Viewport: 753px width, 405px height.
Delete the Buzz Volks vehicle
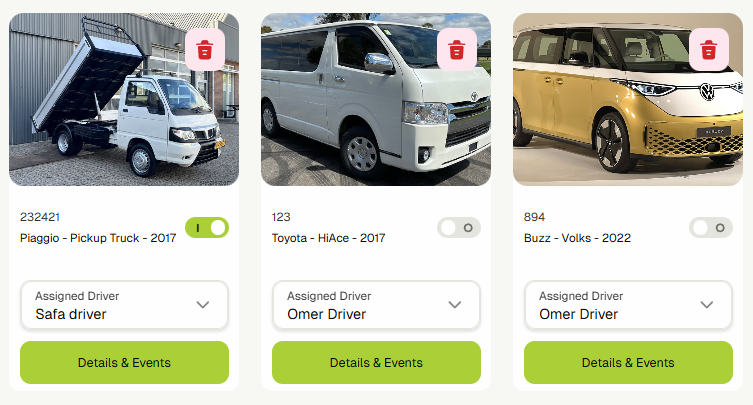pyautogui.click(x=709, y=49)
